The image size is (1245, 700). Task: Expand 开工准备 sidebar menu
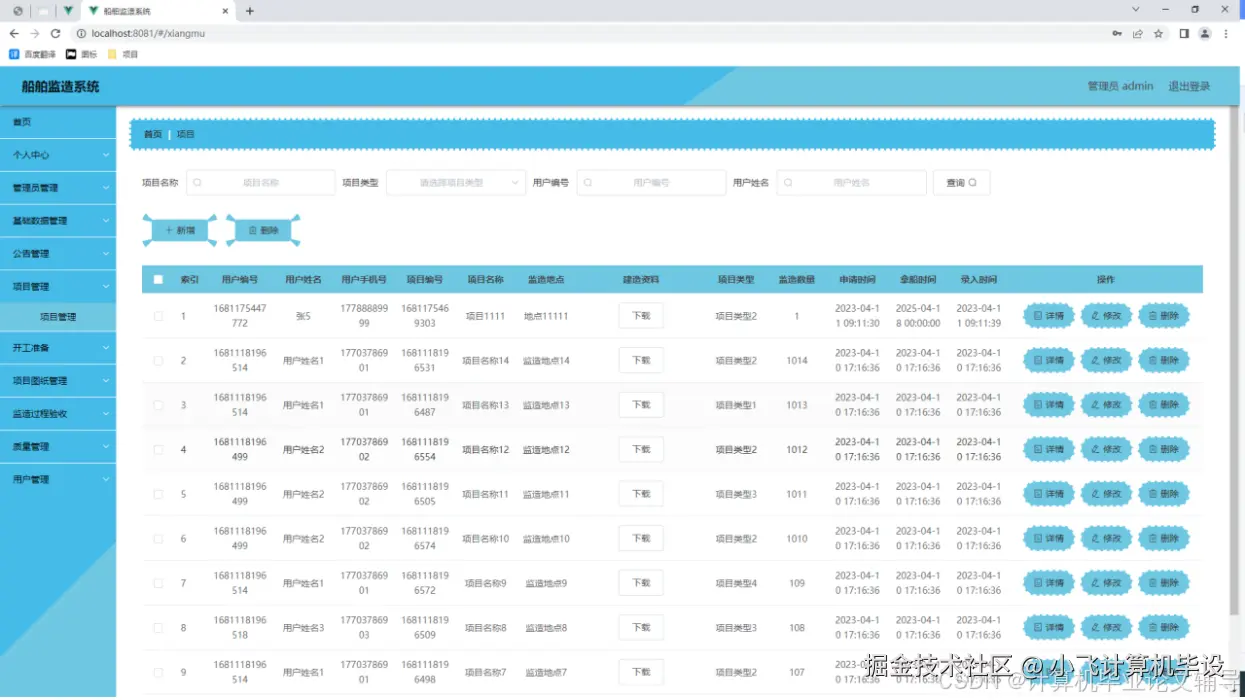(58, 348)
